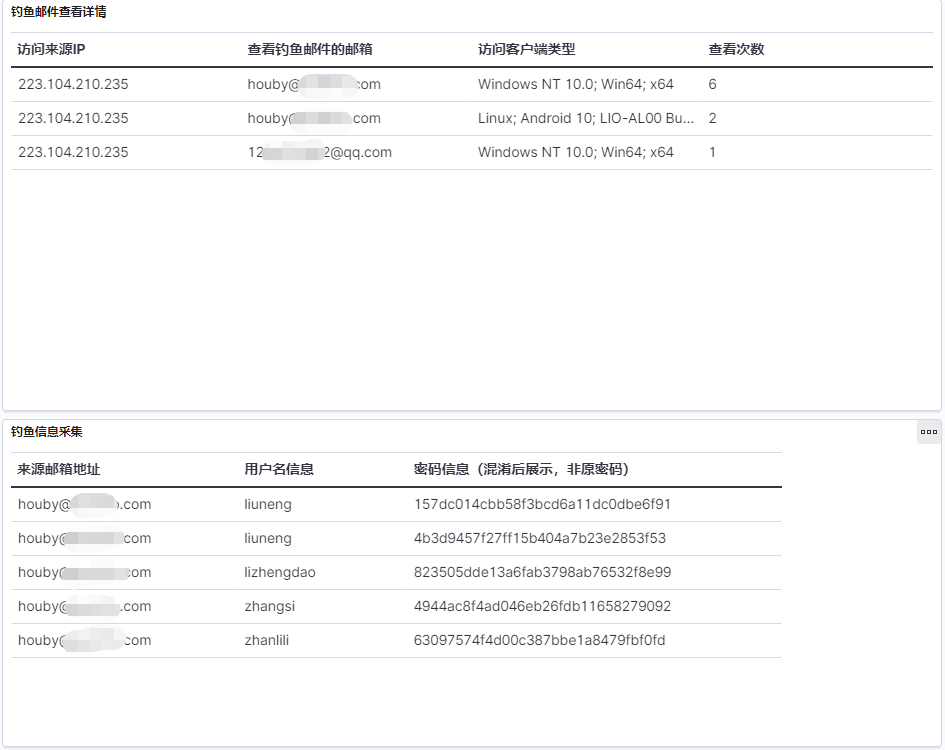Screen dimensions: 945x750
Task: Select IP 223.104.210.235 in the row with count 6
Action: (73, 84)
